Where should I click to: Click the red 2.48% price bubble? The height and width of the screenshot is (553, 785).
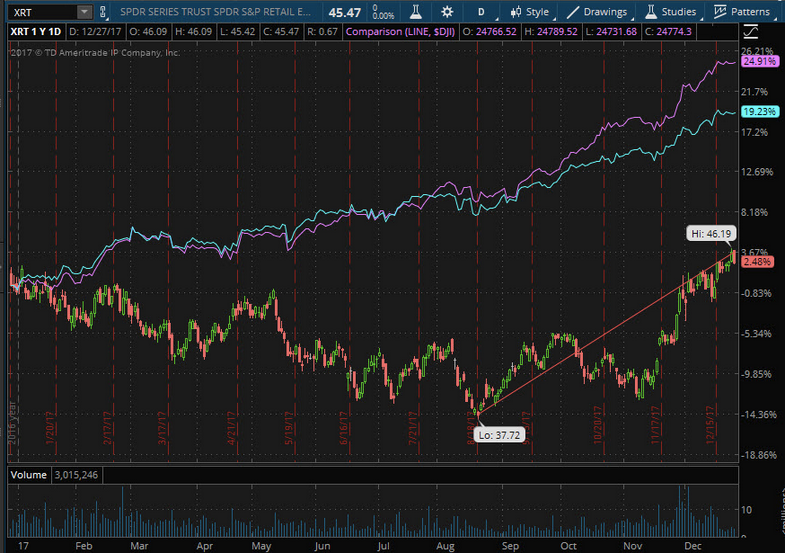pyautogui.click(x=757, y=262)
